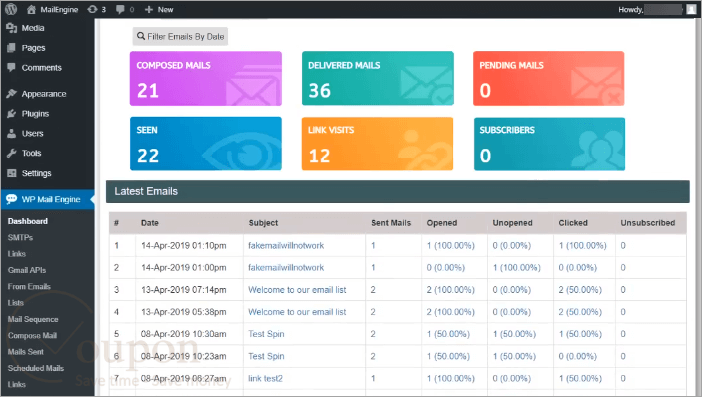This screenshot has width=702, height=397.
Task: Click the Date column header
Action: click(150, 223)
